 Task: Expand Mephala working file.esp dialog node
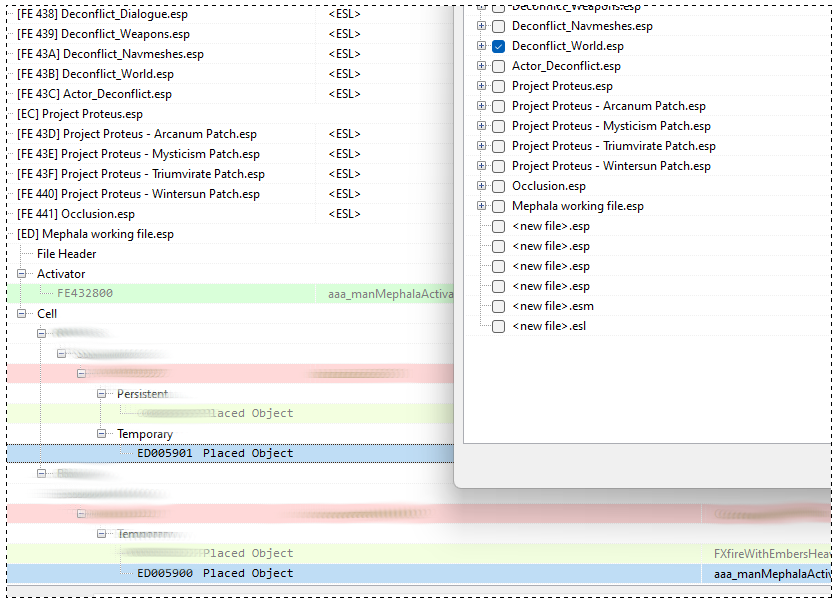pyautogui.click(x=481, y=206)
